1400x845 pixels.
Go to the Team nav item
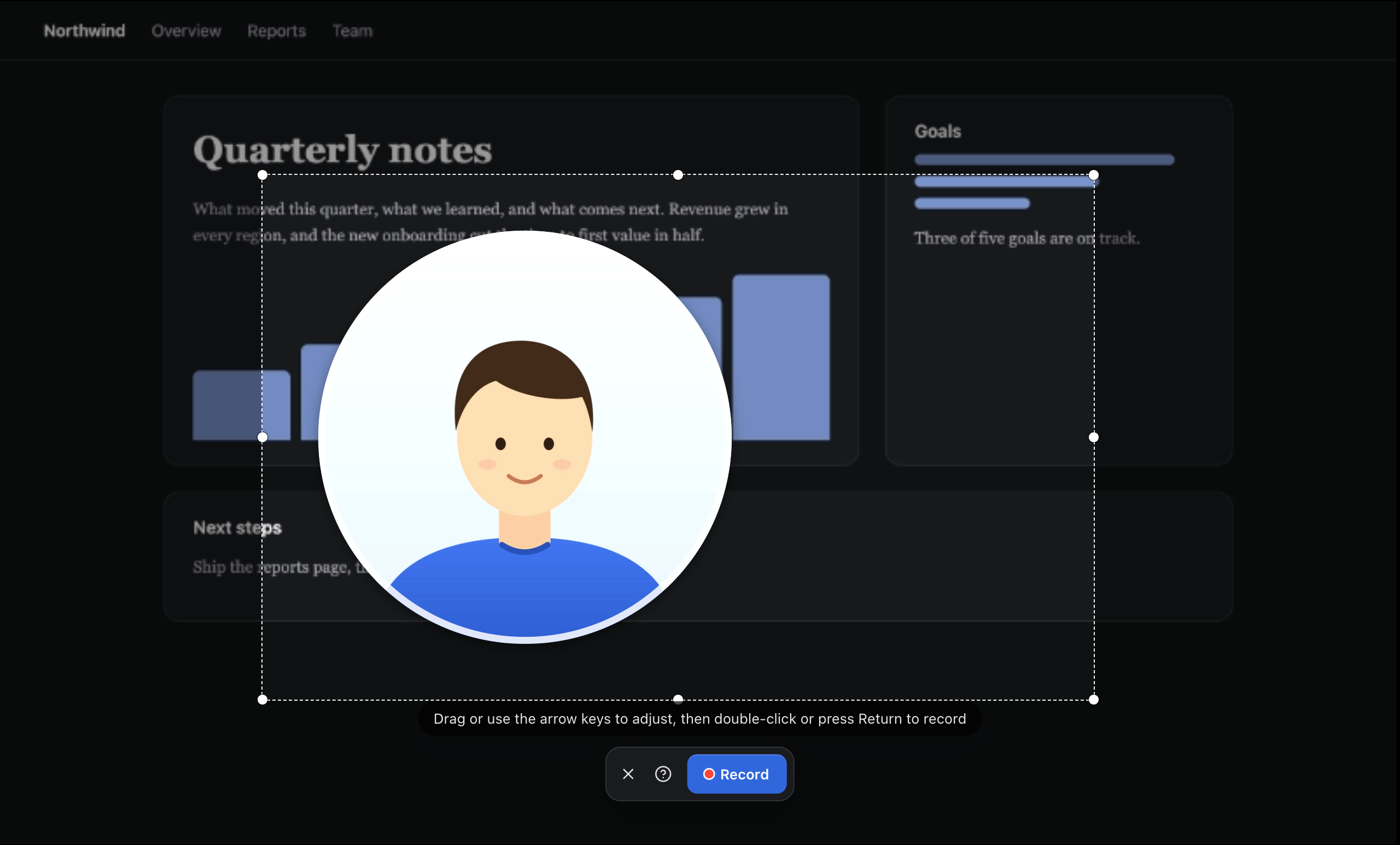(352, 31)
